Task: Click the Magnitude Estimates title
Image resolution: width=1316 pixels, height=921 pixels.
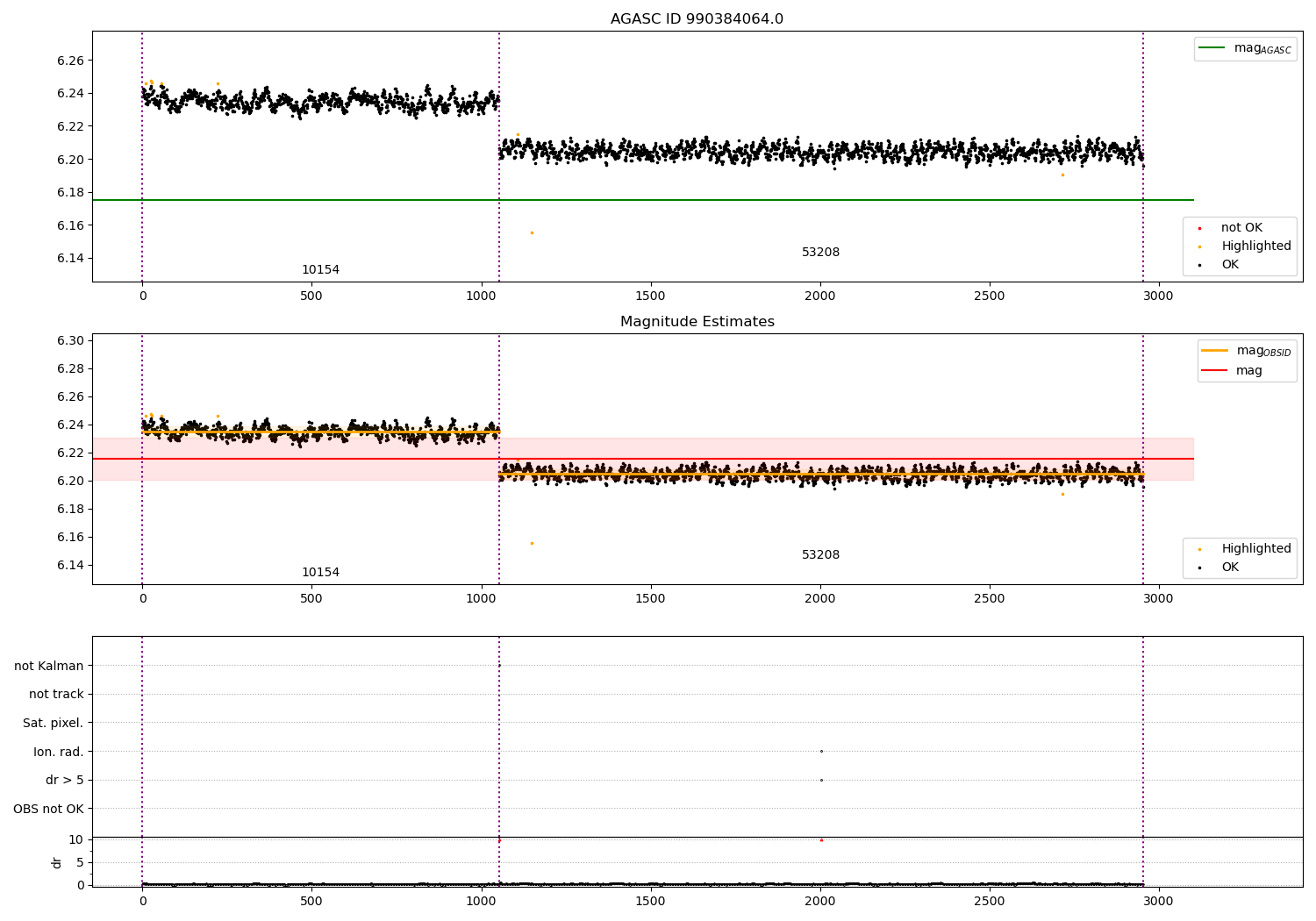Action: [697, 322]
